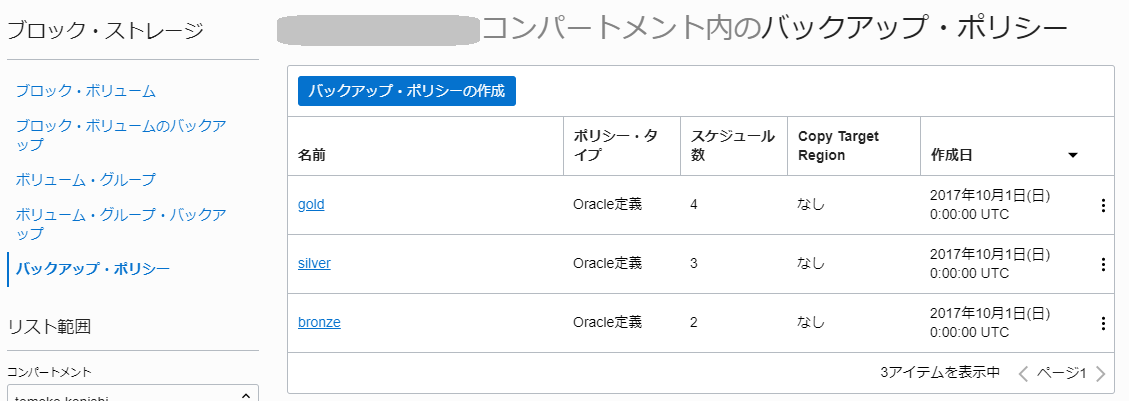Screen dimensions: 1129x401
Task: Click the ポリシー・タイプ column header
Action: (615, 146)
